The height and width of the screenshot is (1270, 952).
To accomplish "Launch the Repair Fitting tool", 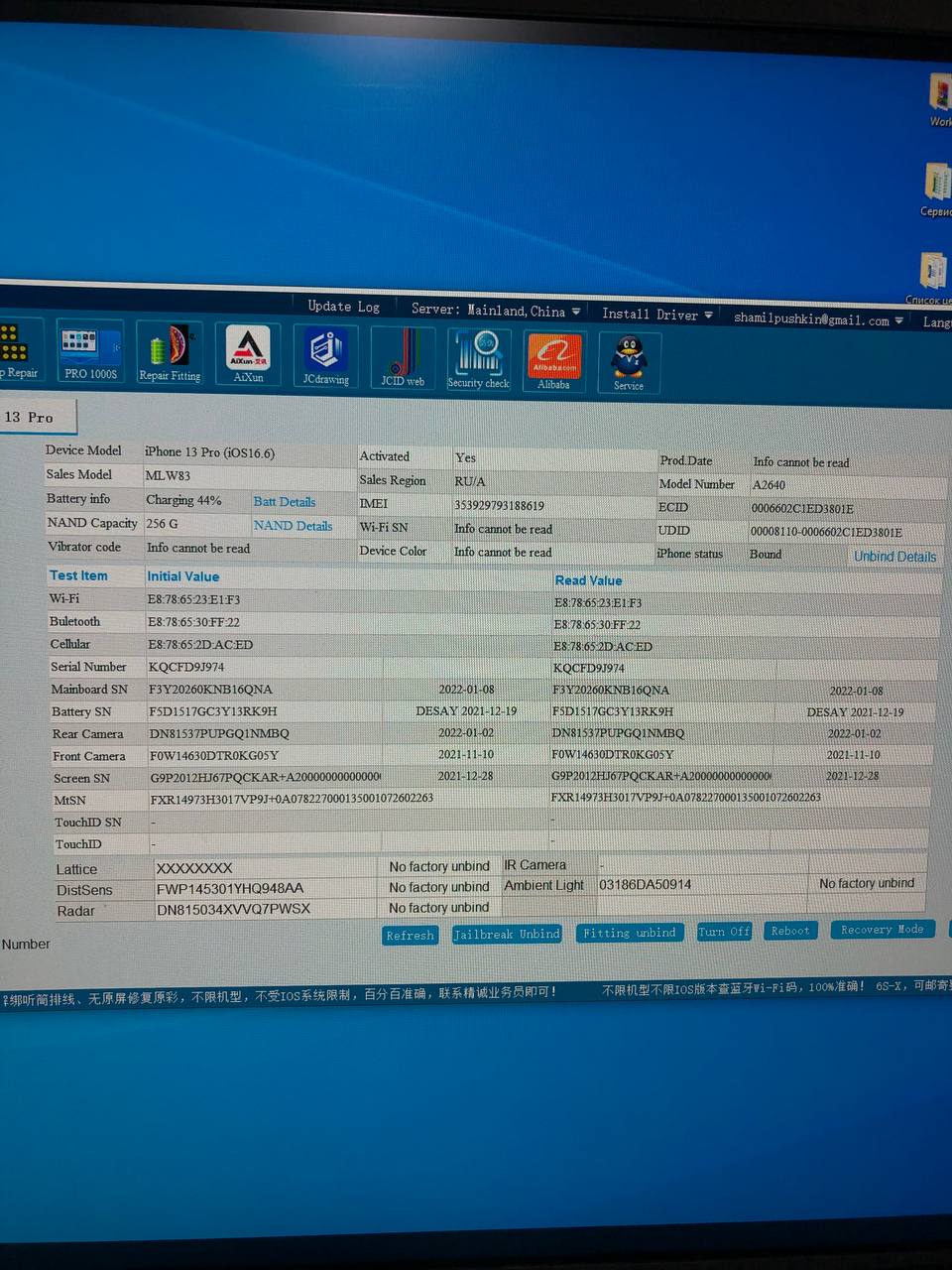I will tap(170, 353).
